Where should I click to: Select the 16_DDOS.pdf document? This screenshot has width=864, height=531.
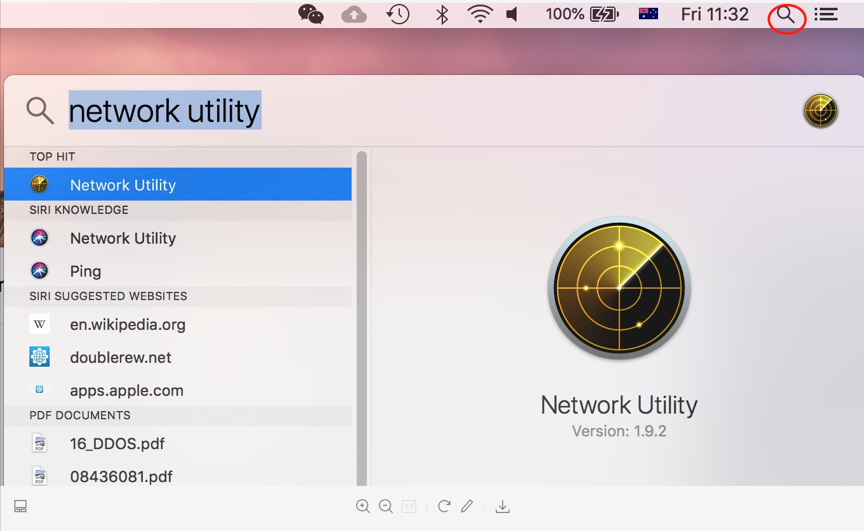[117, 443]
